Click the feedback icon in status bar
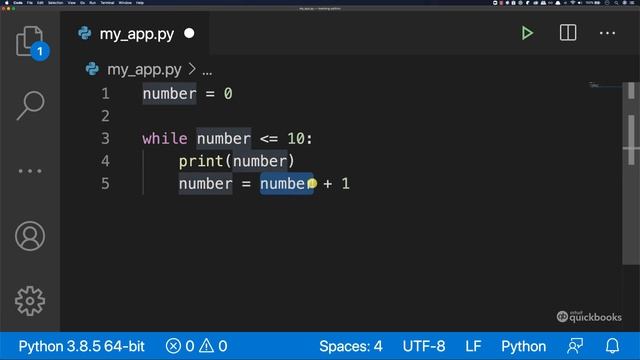Viewport: 640px width, 360px height. pos(575,346)
